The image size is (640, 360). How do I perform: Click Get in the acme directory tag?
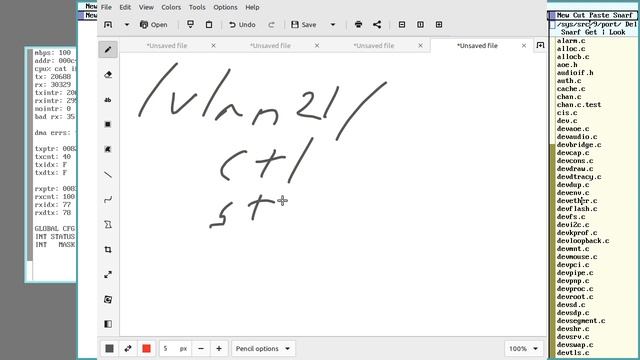tap(591, 32)
